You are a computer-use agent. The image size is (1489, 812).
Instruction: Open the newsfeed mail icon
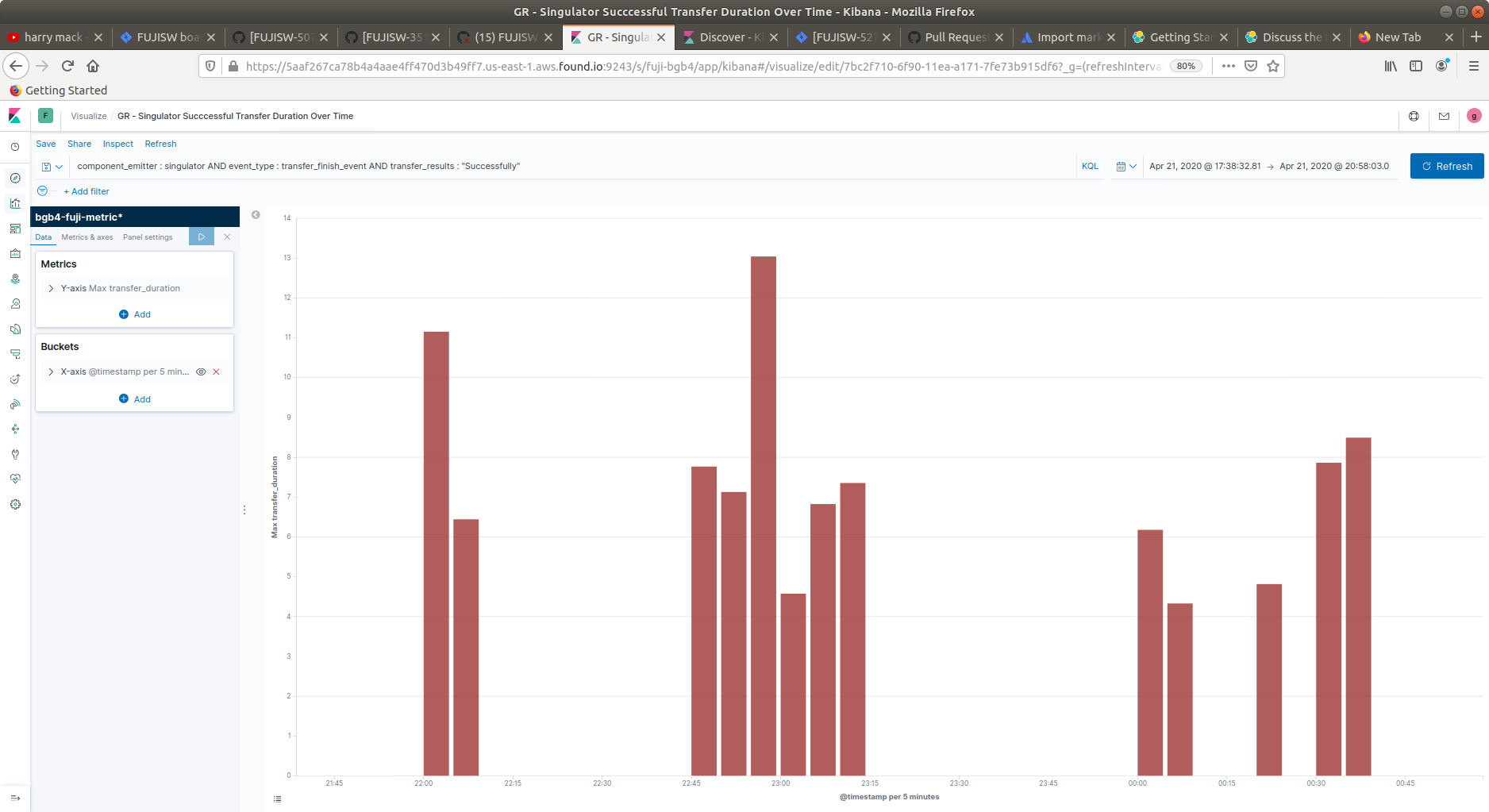tap(1444, 116)
